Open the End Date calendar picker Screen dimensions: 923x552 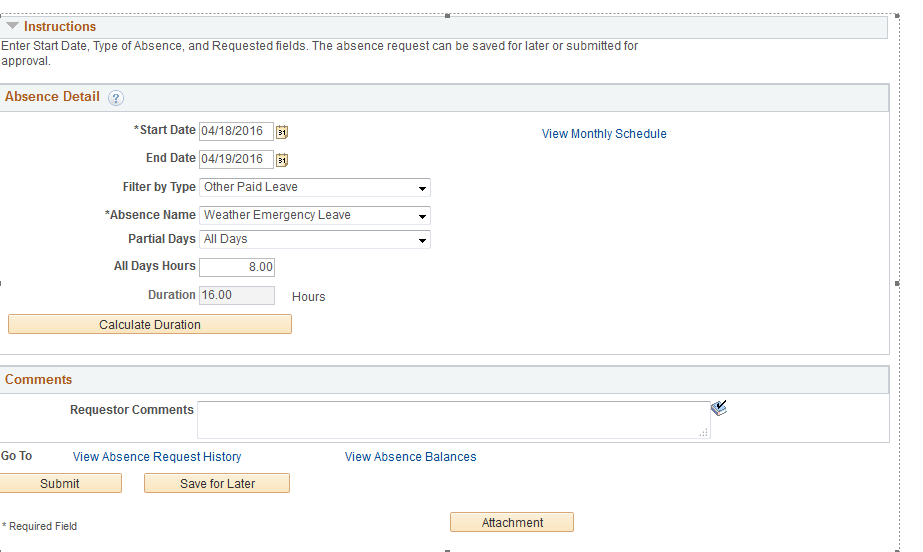pyautogui.click(x=282, y=159)
